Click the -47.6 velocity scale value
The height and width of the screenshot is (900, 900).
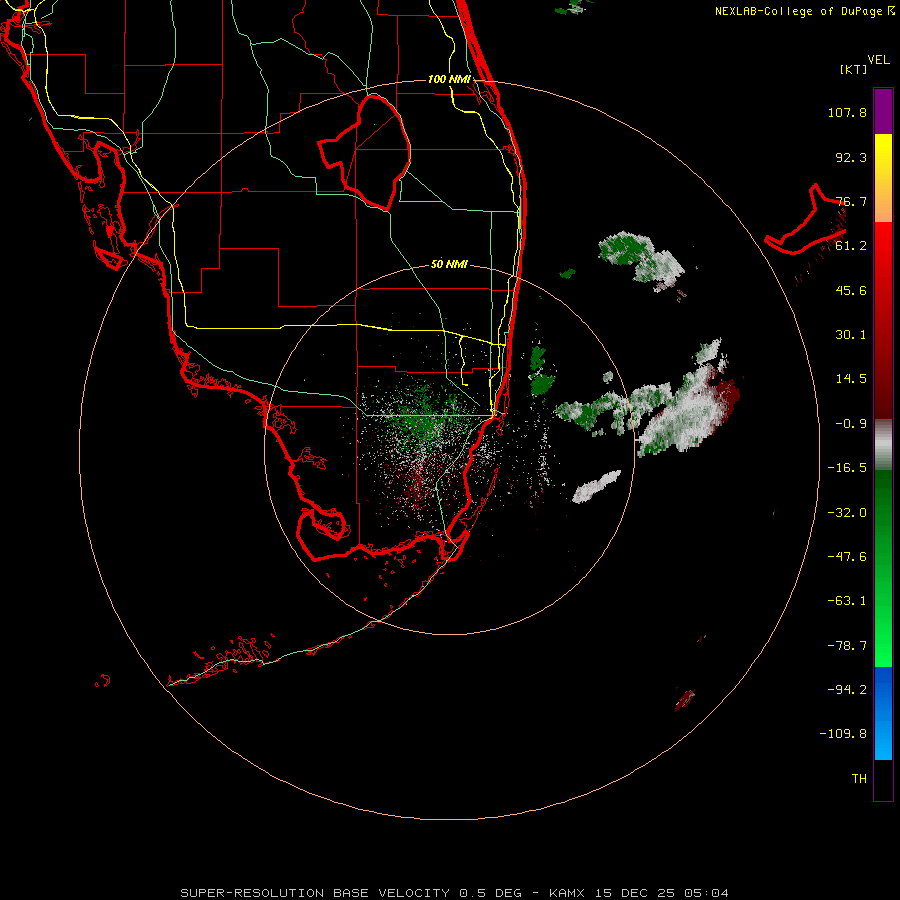click(847, 557)
